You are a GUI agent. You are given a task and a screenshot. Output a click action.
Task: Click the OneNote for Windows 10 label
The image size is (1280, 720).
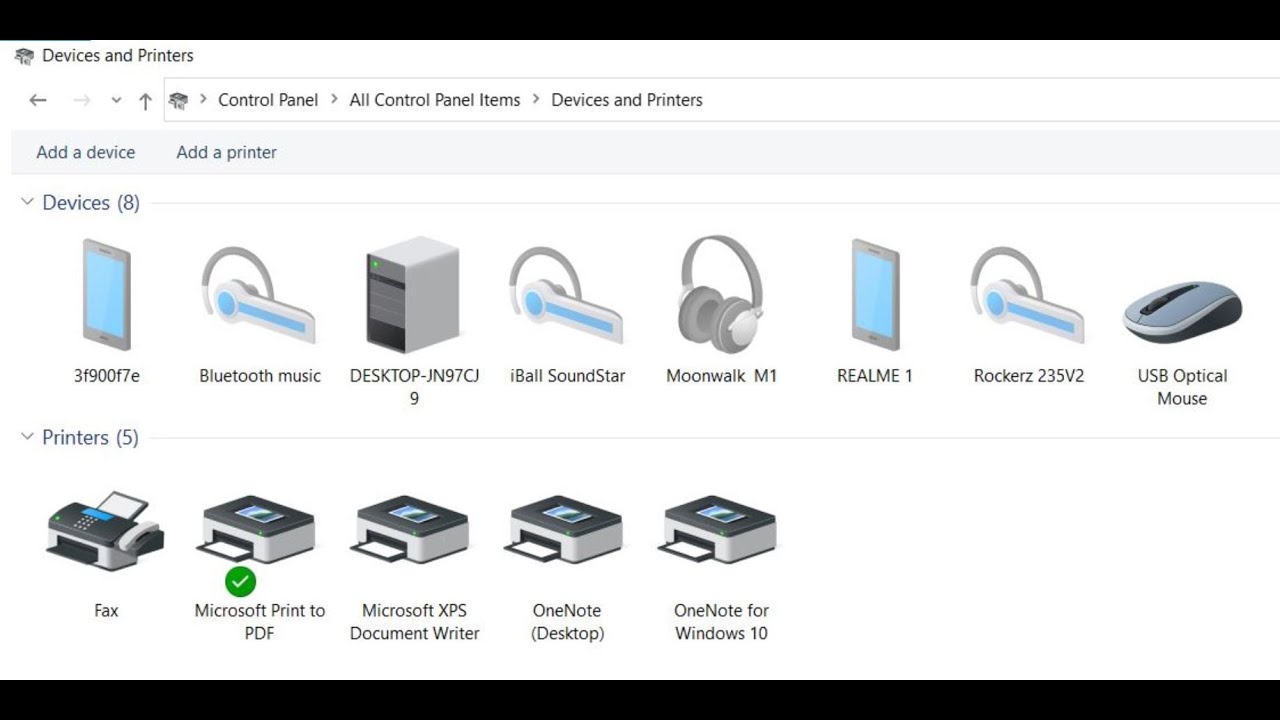pyautogui.click(x=721, y=621)
